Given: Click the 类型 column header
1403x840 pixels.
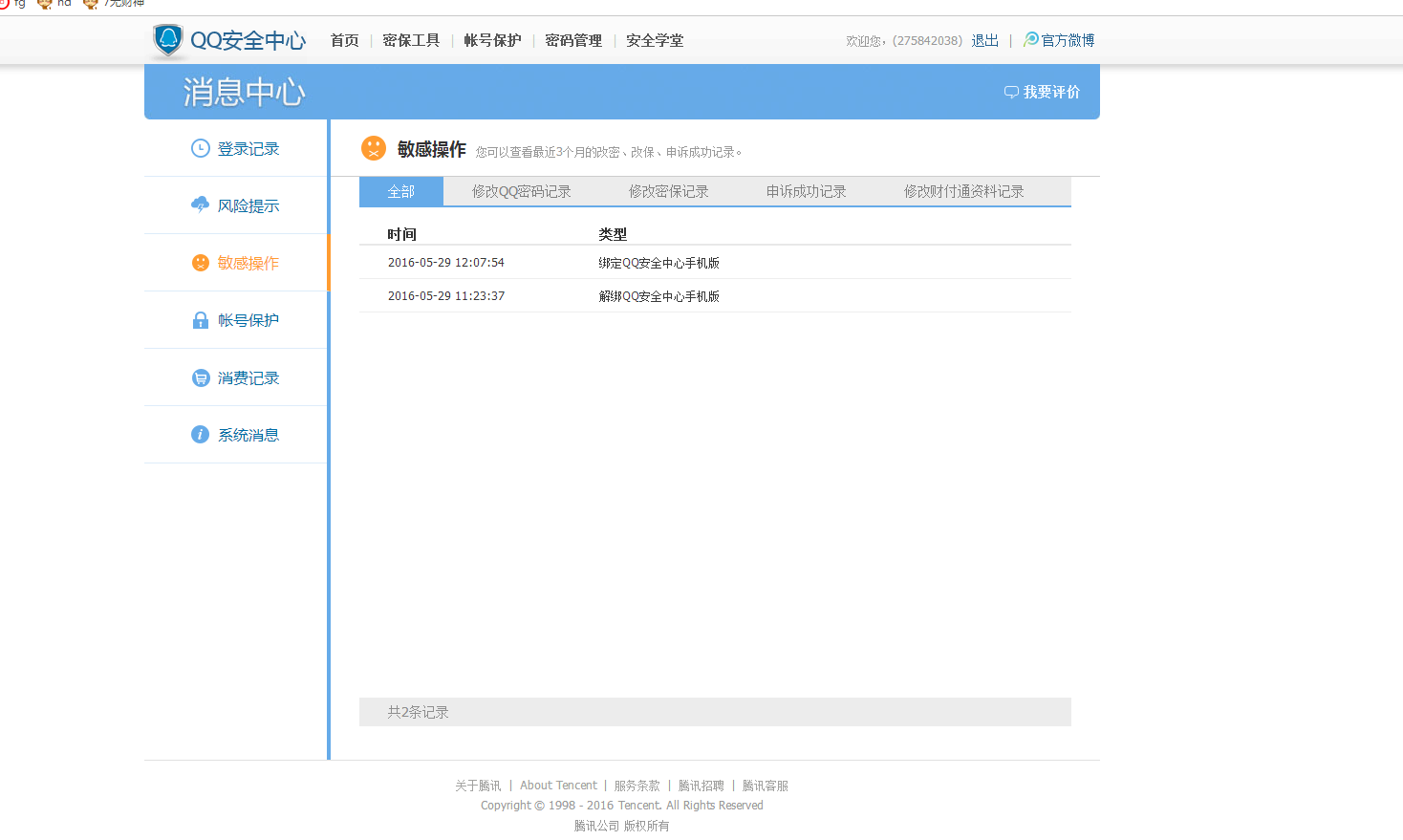Looking at the screenshot, I should pyautogui.click(x=613, y=234).
